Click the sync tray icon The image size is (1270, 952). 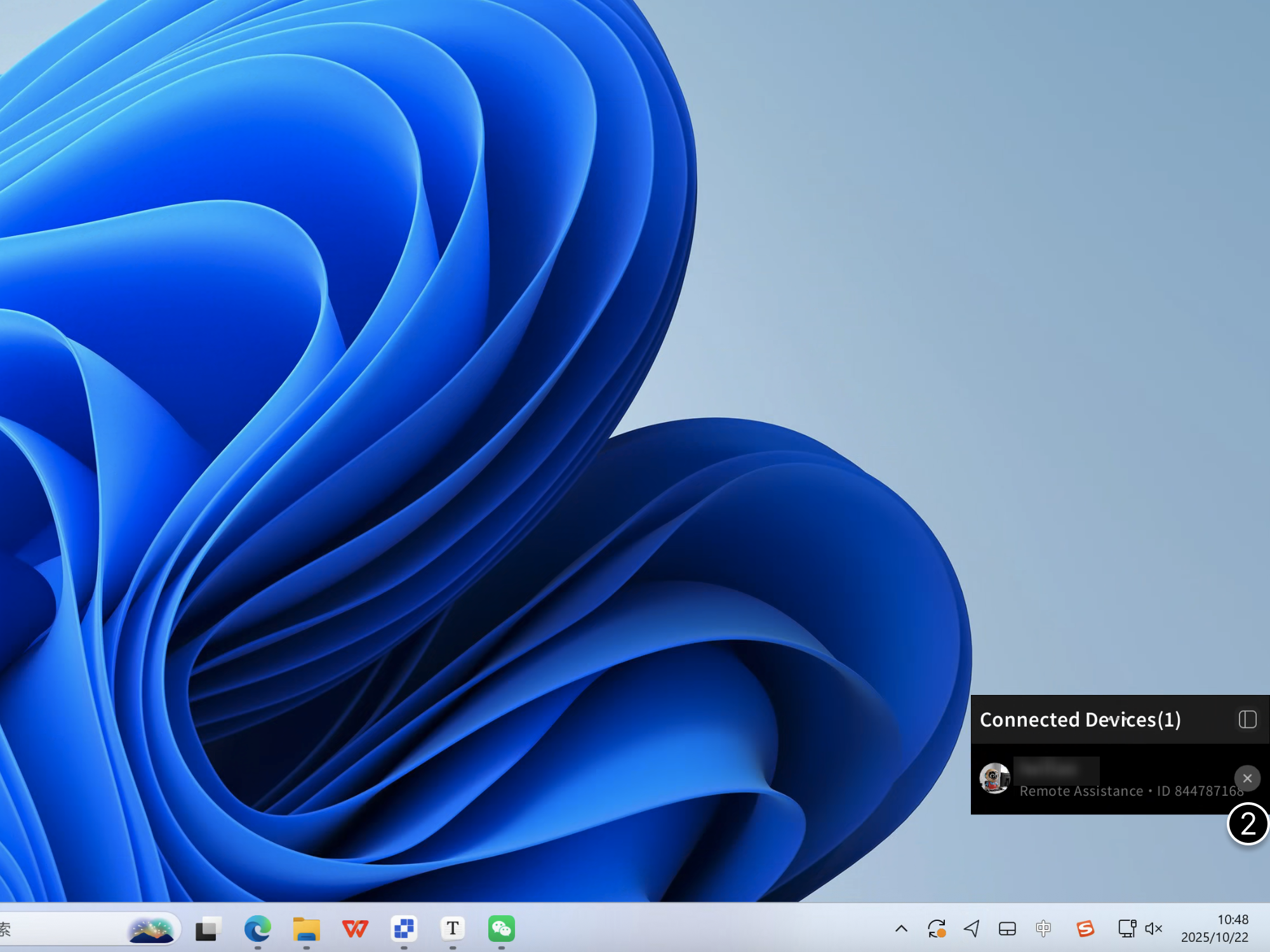pos(937,929)
